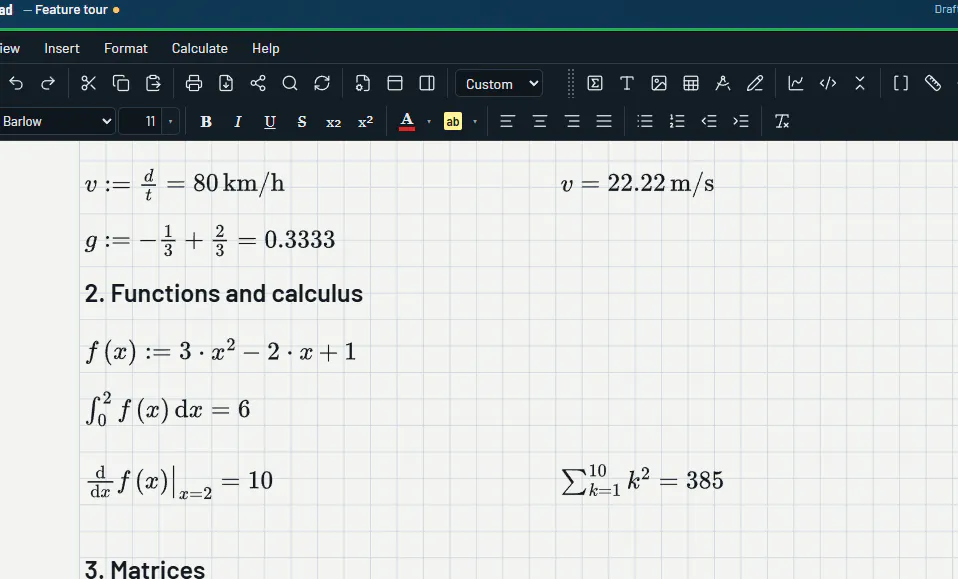Open the Help menu
958x579 pixels.
(x=266, y=48)
